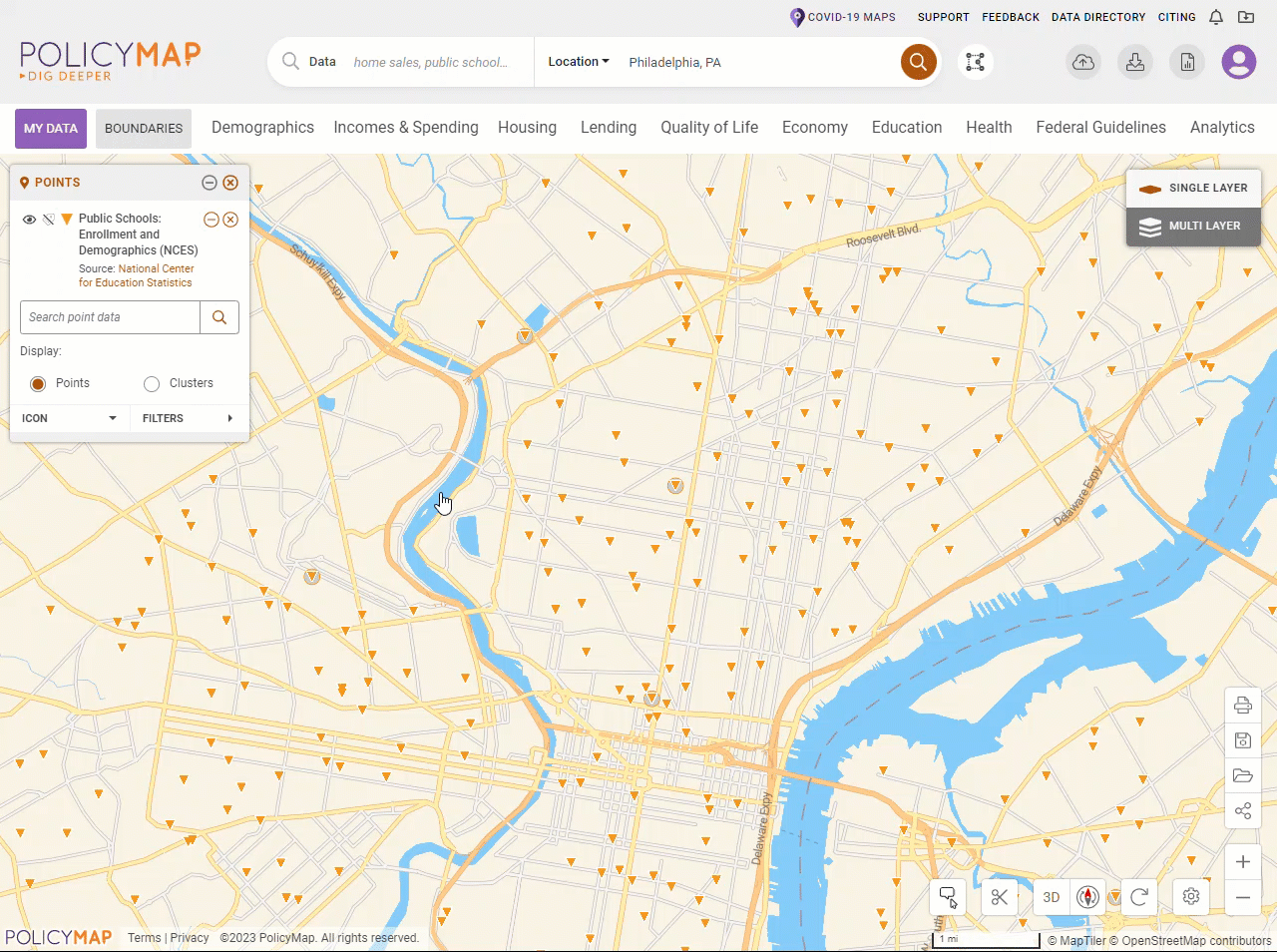Open the Housing menu
The height and width of the screenshot is (952, 1277).
coord(527,128)
